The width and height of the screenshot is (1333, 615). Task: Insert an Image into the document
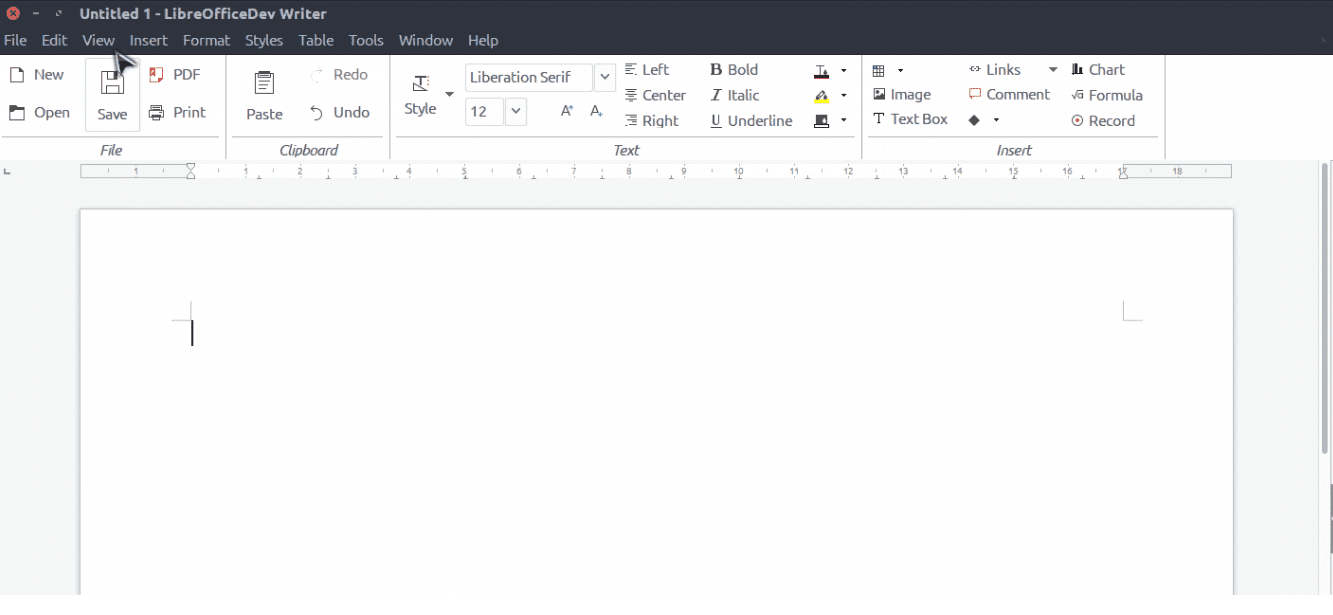(x=904, y=94)
